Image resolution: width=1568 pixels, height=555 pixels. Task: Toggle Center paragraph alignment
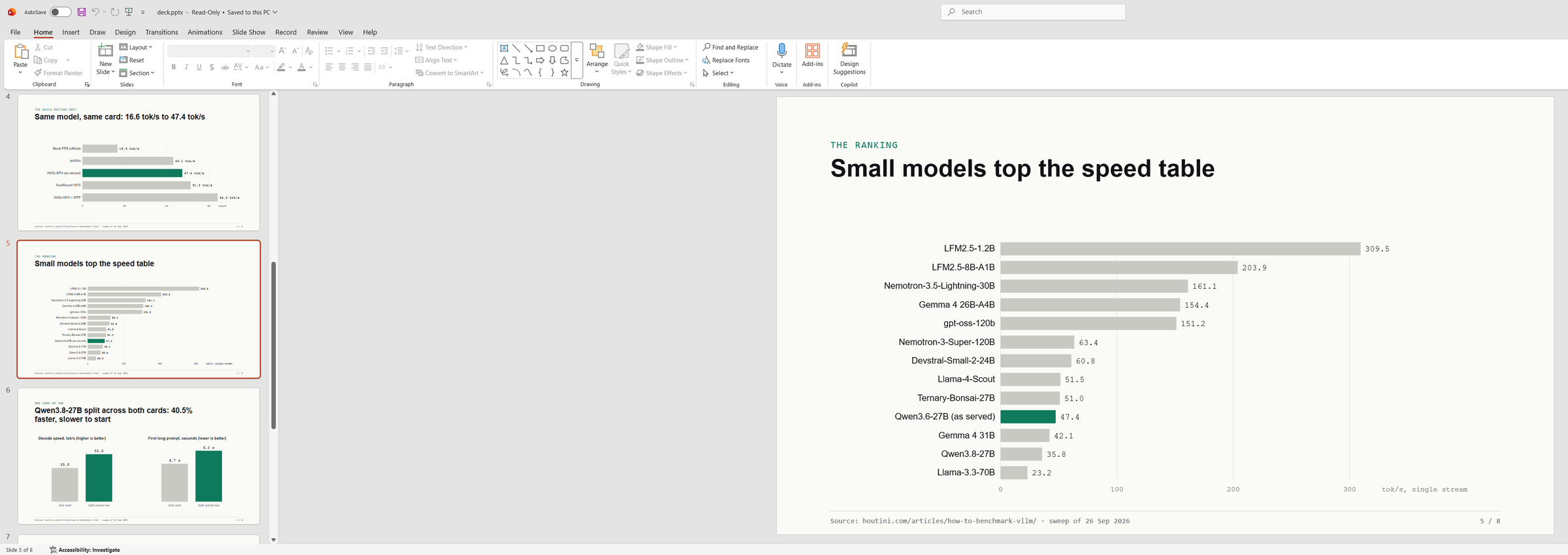pyautogui.click(x=342, y=67)
